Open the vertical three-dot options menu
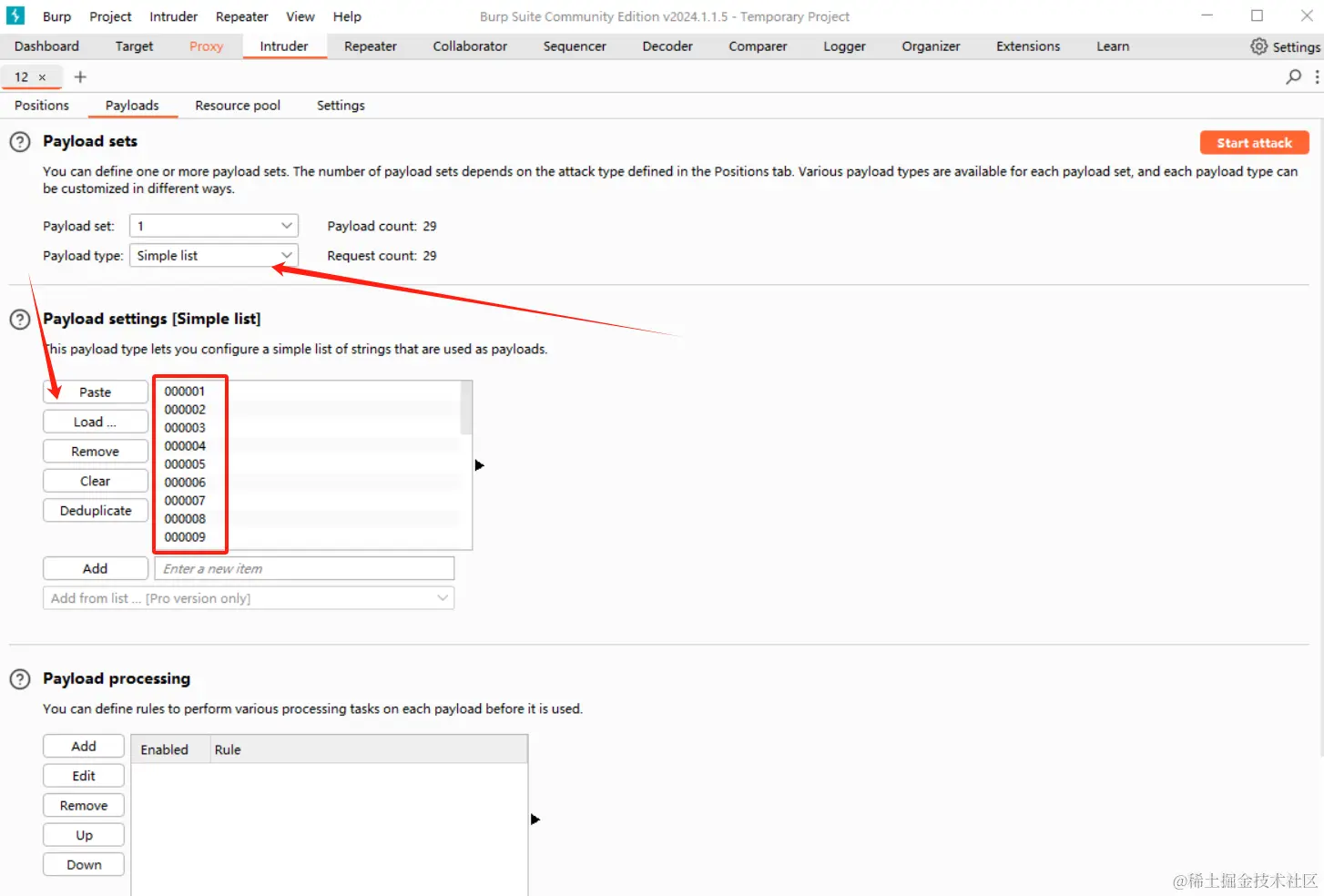The height and width of the screenshot is (896, 1324). point(1317,76)
